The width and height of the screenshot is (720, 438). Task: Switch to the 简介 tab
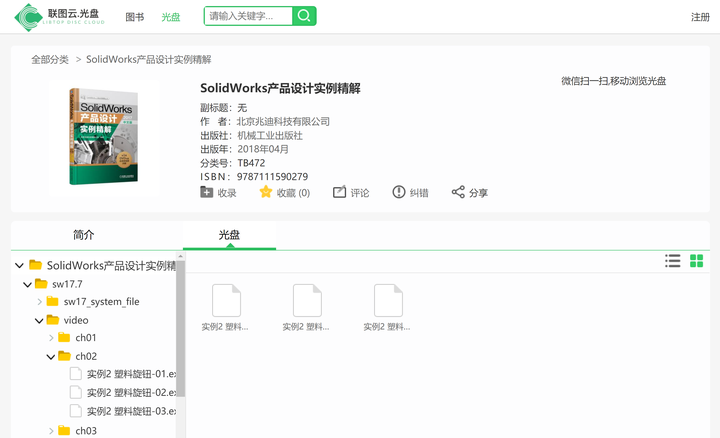click(84, 235)
